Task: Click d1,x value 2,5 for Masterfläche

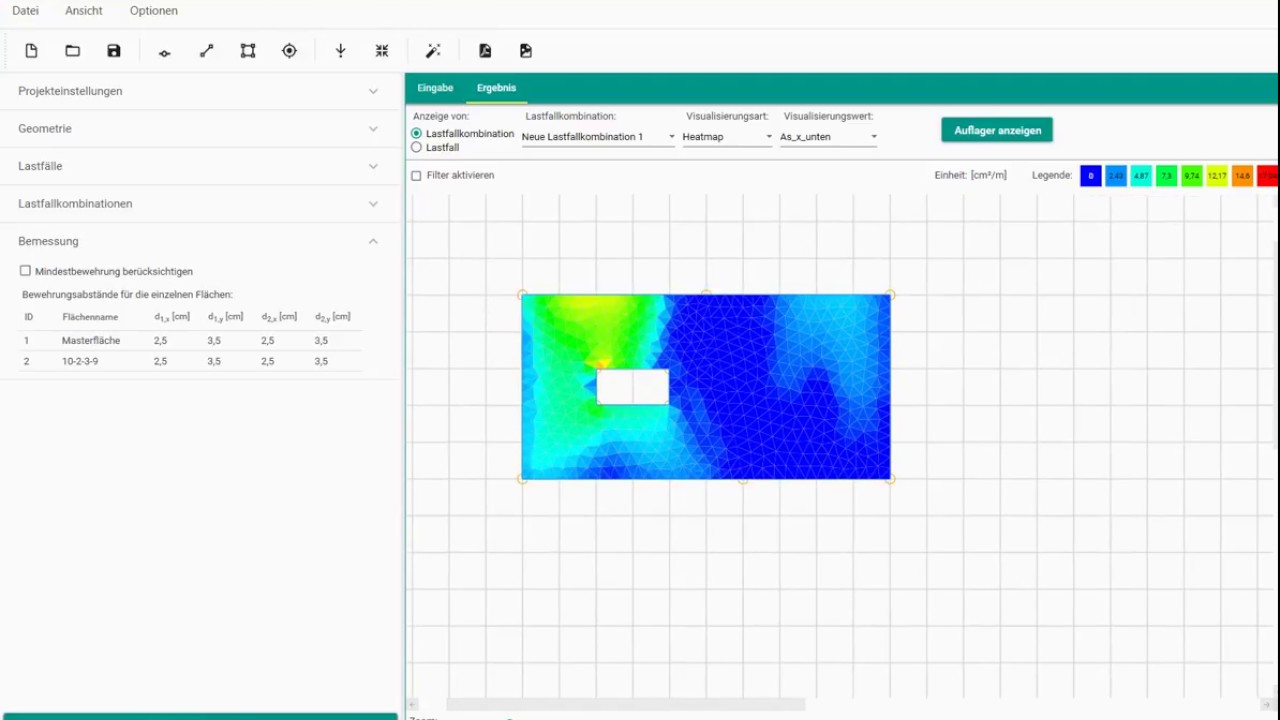Action: tap(160, 341)
